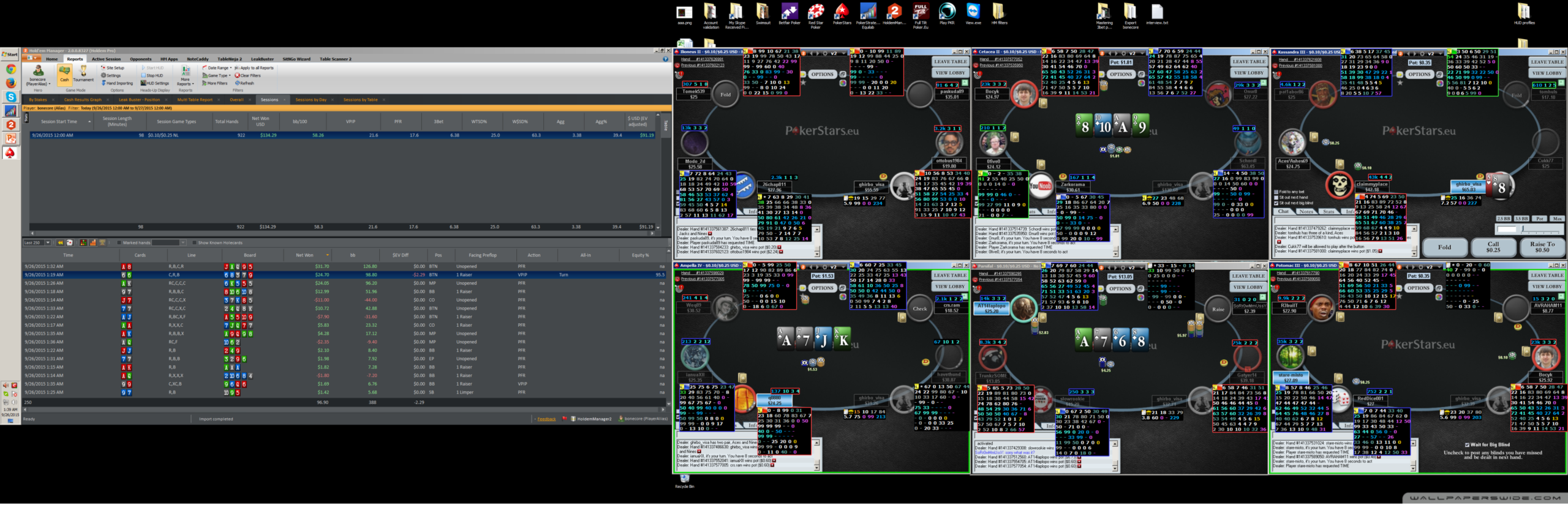
Task: Click Stop HUD in Heads-Up Display group
Action: tap(152, 75)
